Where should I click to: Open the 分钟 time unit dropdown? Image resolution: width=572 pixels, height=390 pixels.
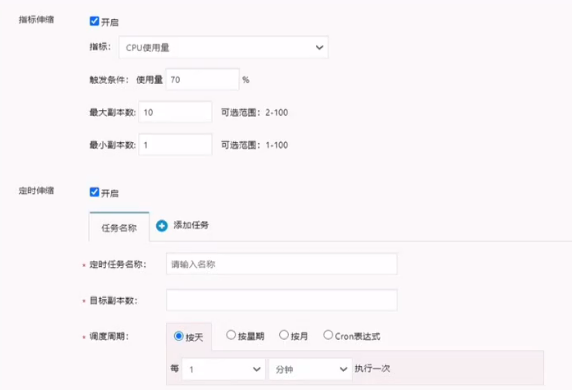[310, 369]
